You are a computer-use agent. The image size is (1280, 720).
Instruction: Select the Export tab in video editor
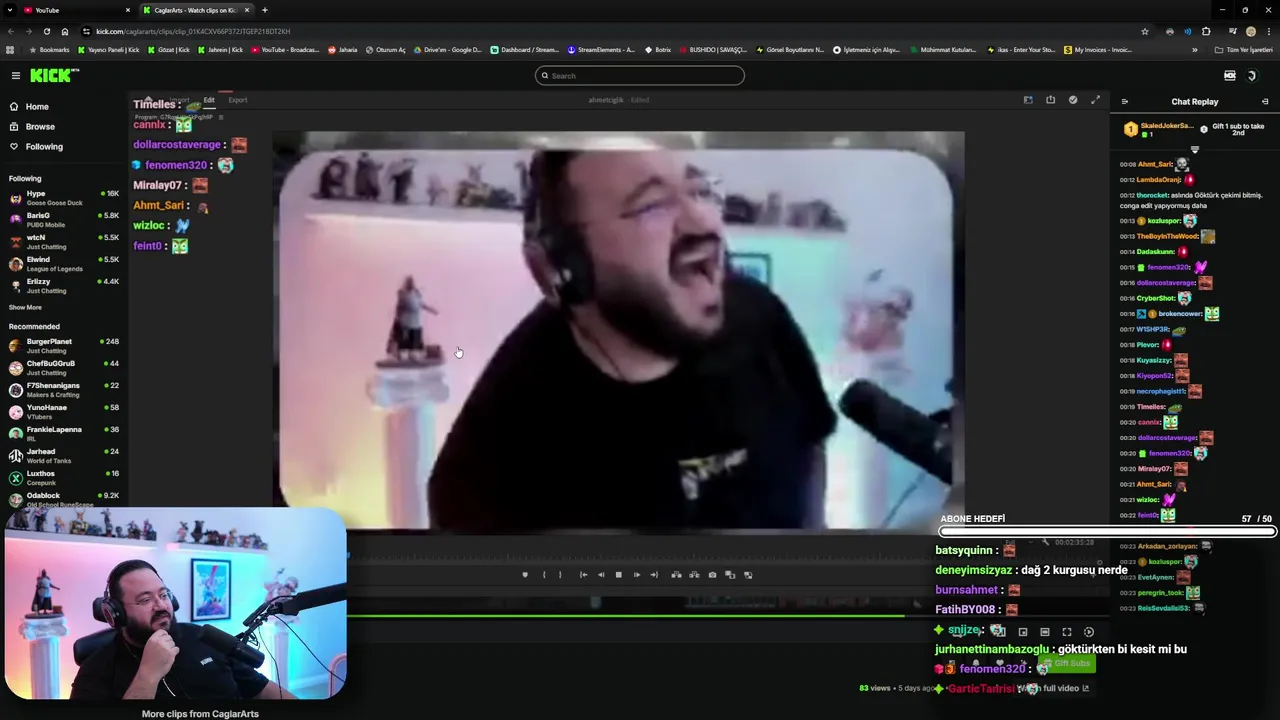[x=238, y=100]
